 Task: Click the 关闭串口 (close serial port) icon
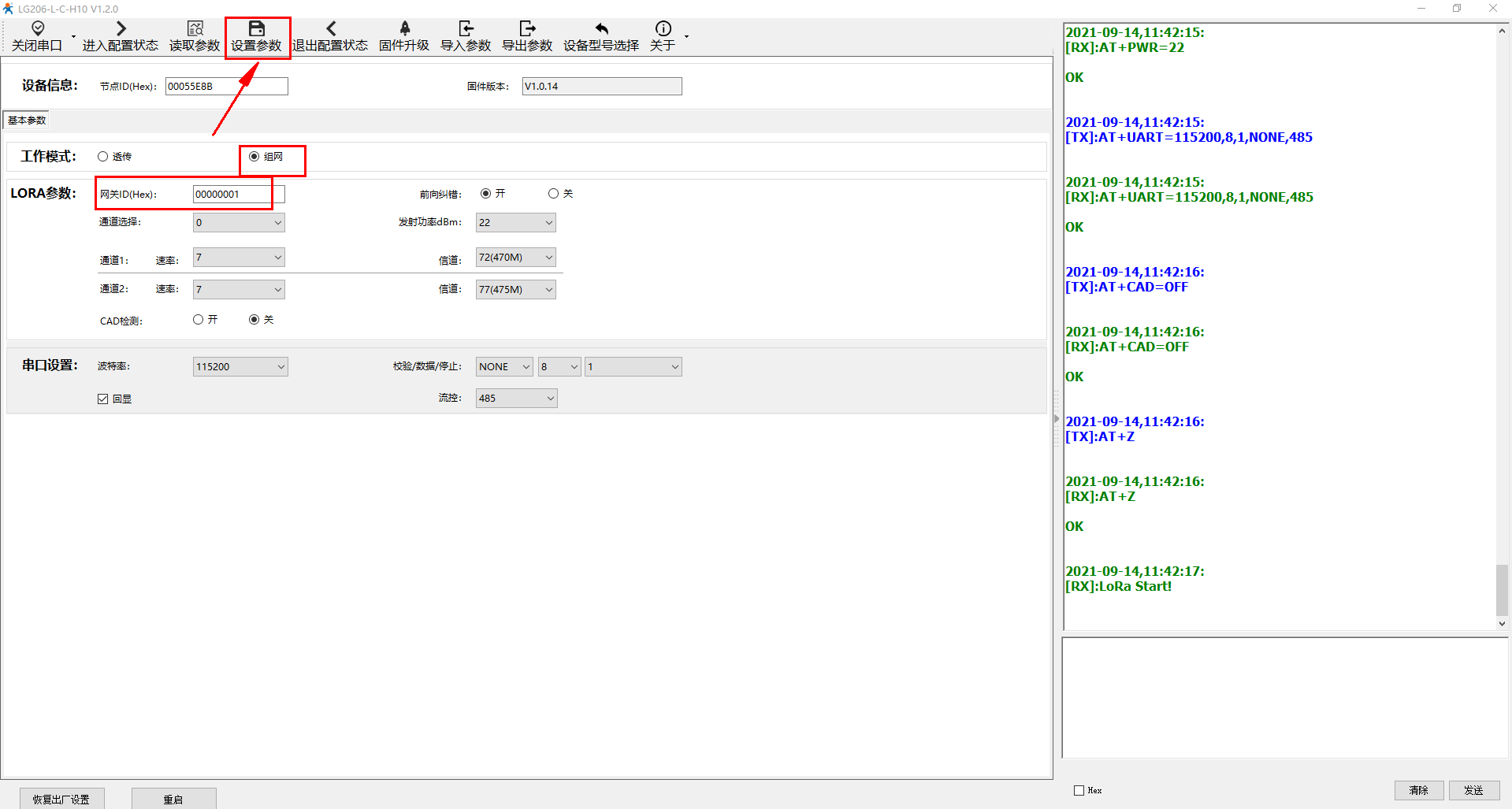pos(37,29)
